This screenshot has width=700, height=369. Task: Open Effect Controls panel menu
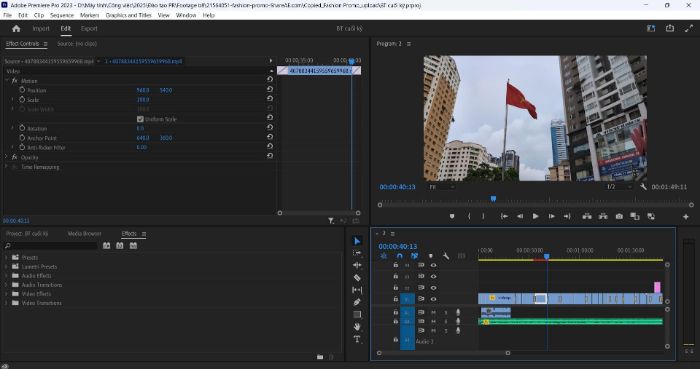46,44
